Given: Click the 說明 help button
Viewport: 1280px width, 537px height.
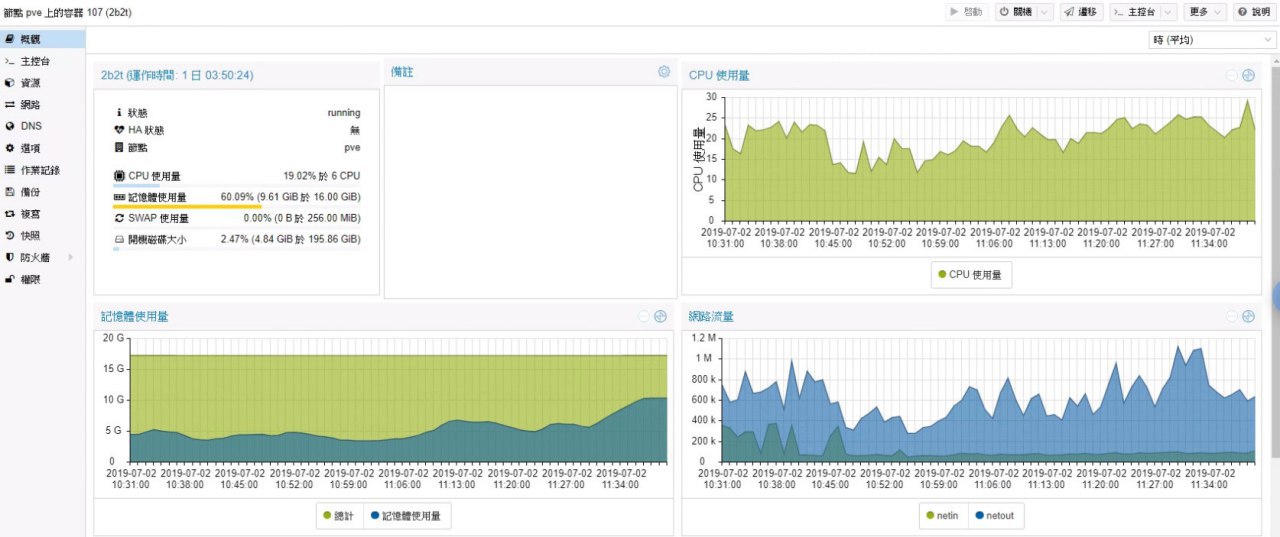Looking at the screenshot, I should pyautogui.click(x=1254, y=12).
